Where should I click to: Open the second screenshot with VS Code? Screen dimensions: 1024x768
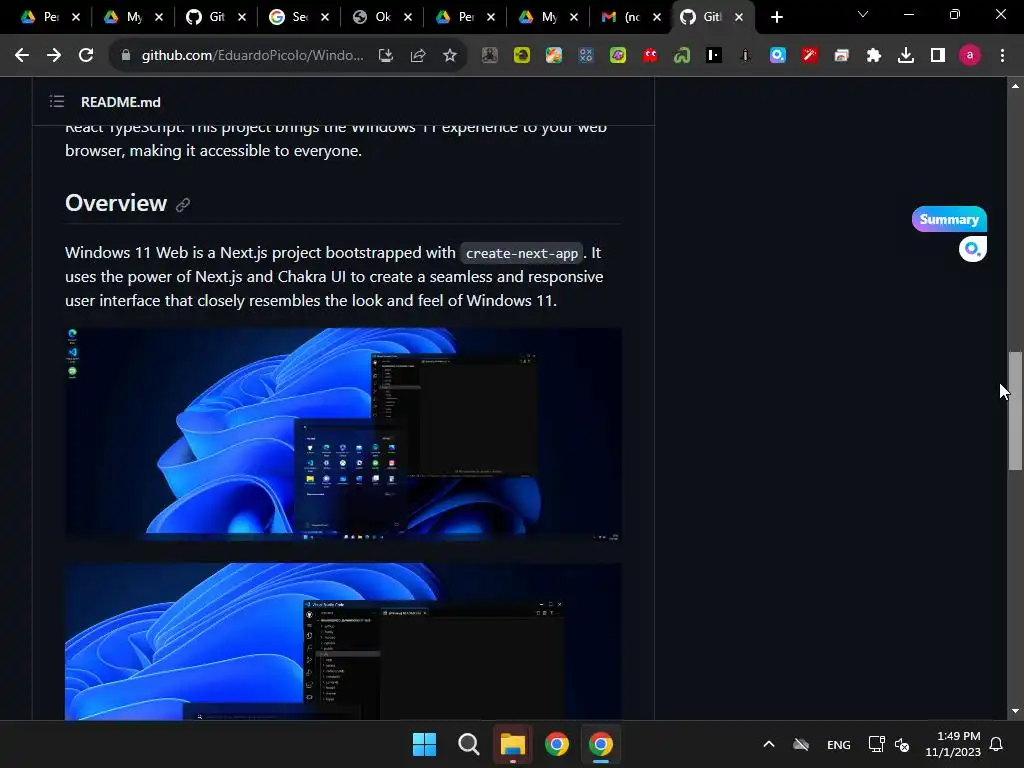[x=343, y=641]
